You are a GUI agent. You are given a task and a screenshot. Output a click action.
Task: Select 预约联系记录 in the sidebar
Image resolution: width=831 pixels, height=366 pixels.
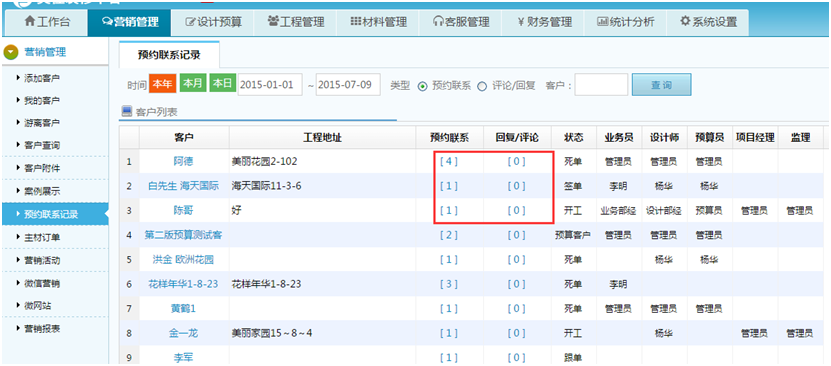[x=54, y=214]
